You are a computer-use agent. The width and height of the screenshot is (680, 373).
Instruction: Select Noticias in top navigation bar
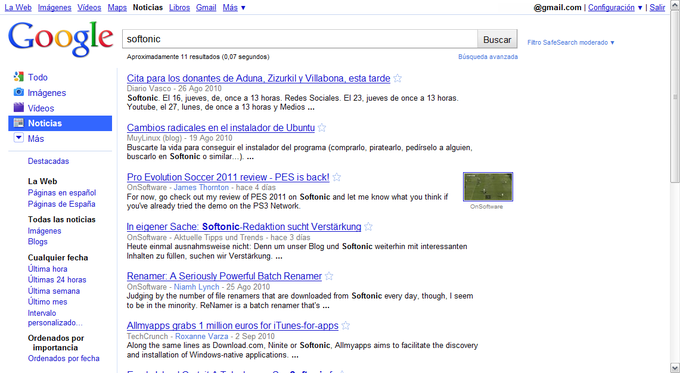point(148,7)
